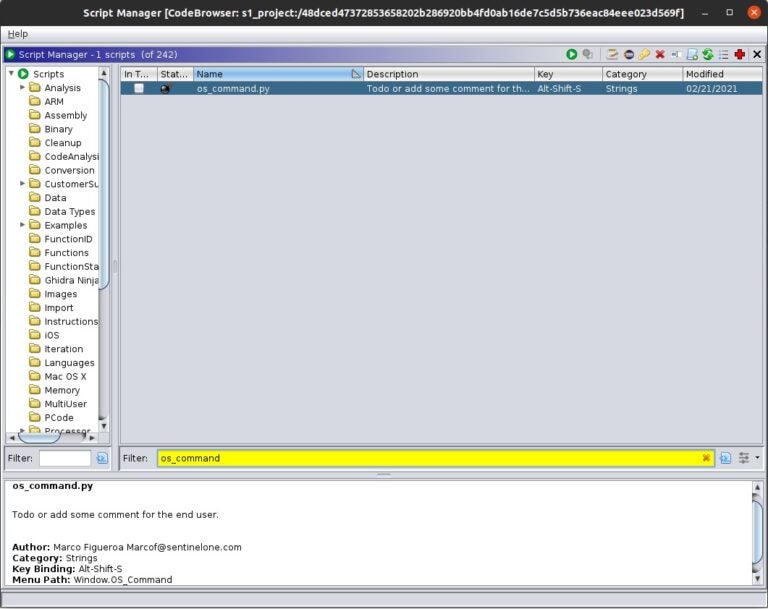Sort by the Modified column header
The image size is (768, 609).
point(720,74)
